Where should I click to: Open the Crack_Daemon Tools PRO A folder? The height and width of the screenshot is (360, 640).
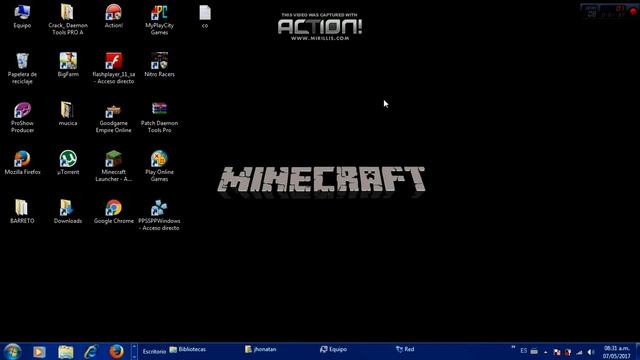click(x=68, y=19)
